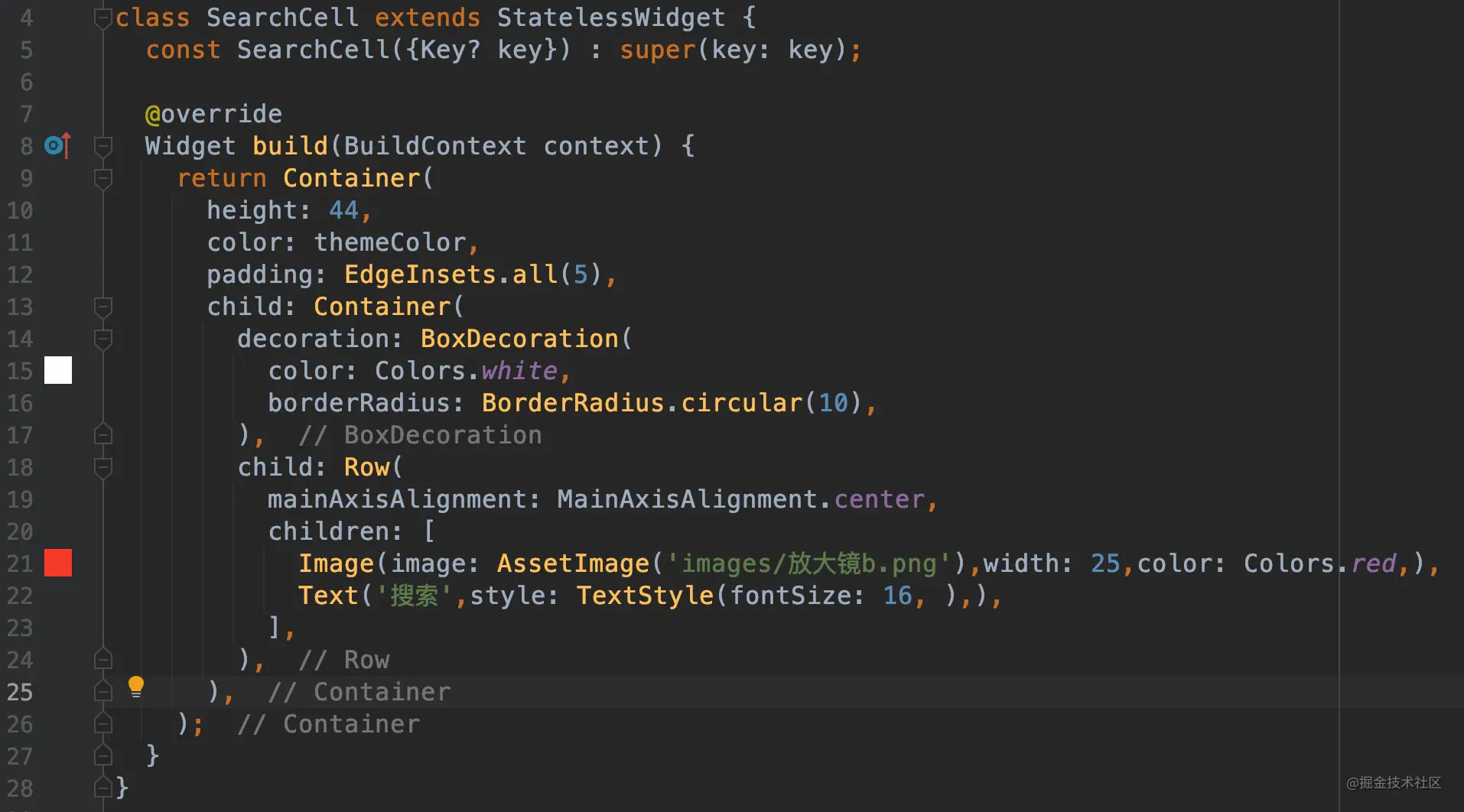This screenshot has width=1464, height=812.
Task: Click the // BoxDecoration comment hint
Action: coord(420,435)
